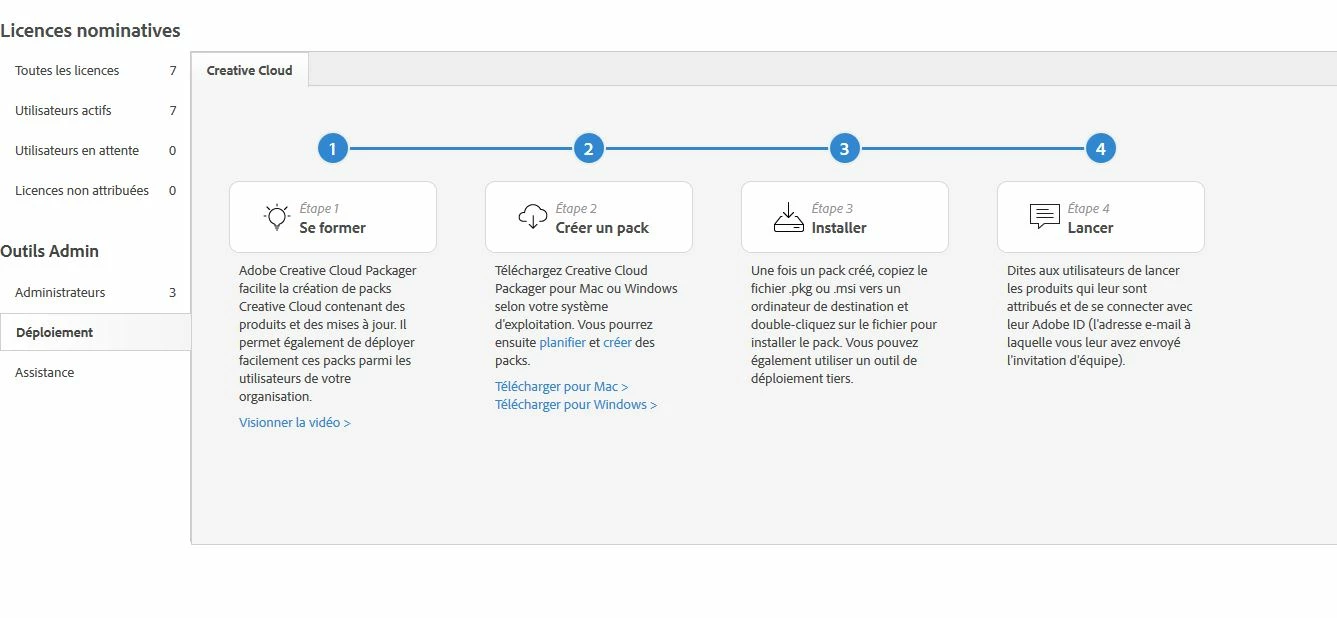Click the cloud download icon in Étape 2

coord(532,217)
